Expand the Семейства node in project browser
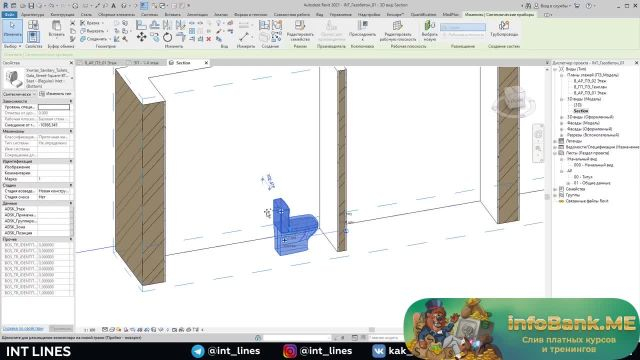 (x=555, y=189)
